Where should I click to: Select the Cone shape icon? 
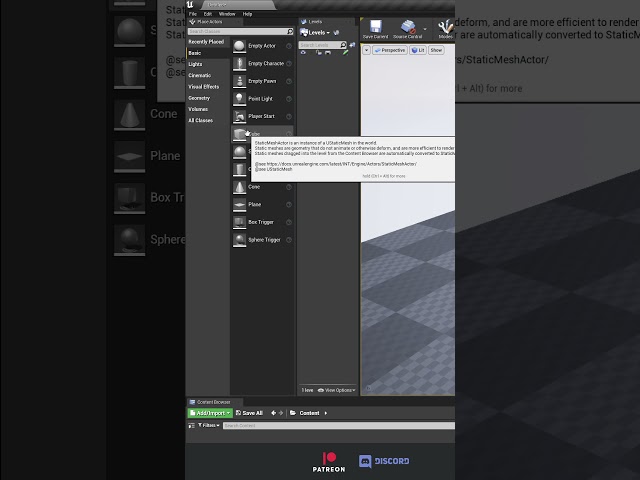click(x=239, y=187)
